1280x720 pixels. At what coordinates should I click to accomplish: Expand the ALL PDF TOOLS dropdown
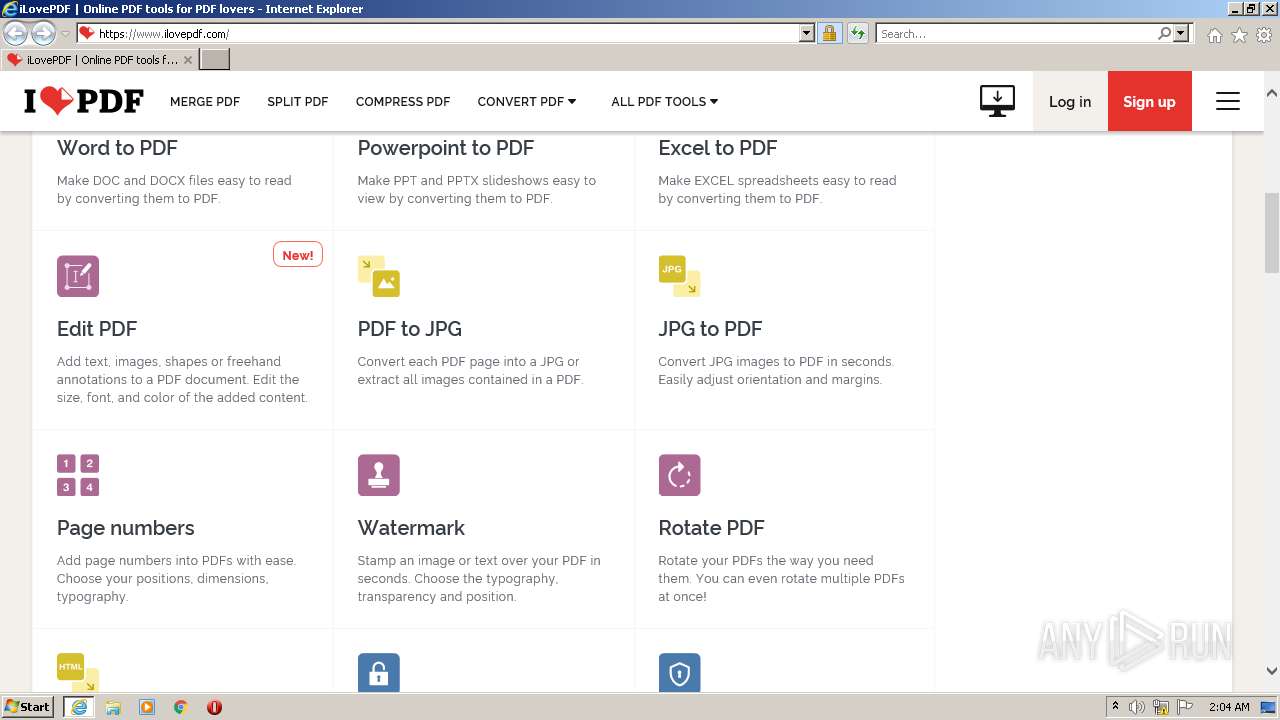tap(665, 101)
